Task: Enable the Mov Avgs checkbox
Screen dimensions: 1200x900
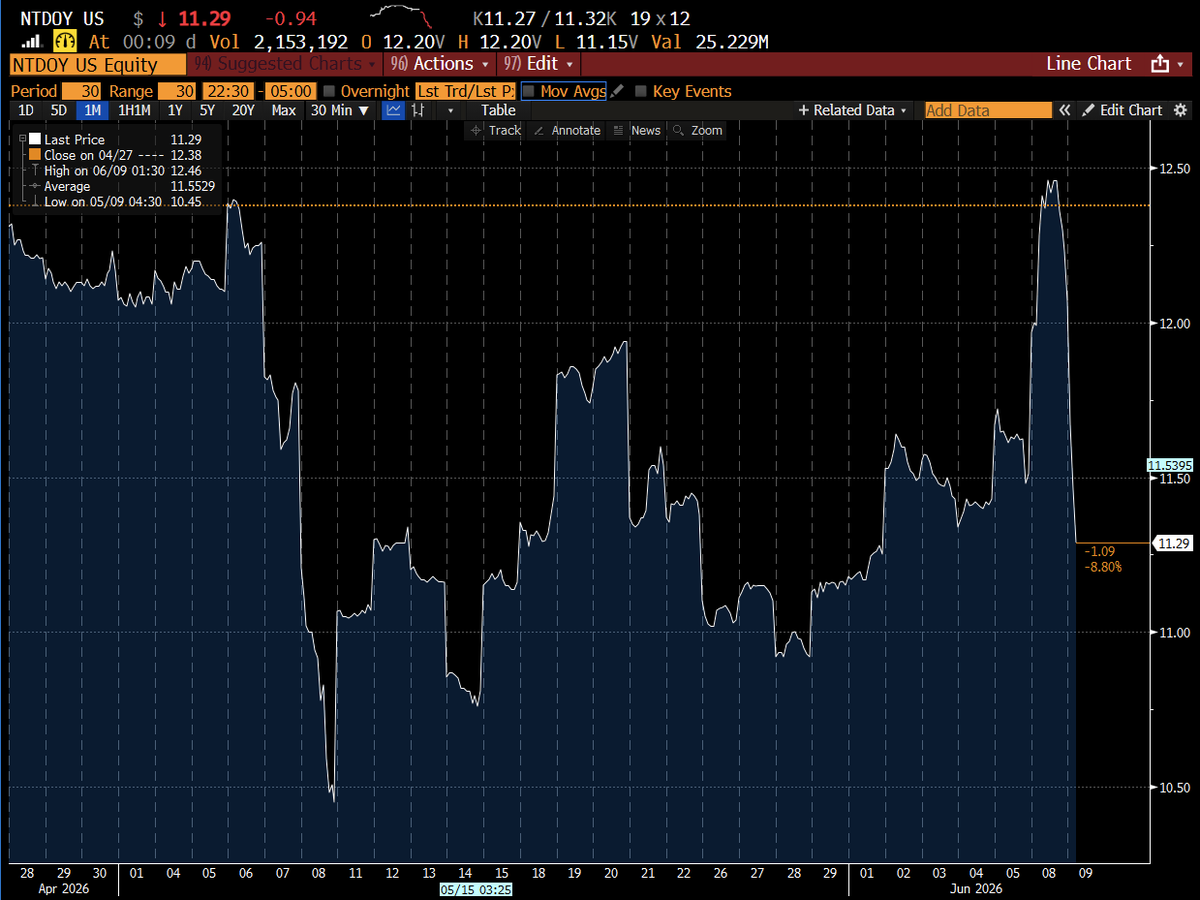Action: [x=530, y=91]
